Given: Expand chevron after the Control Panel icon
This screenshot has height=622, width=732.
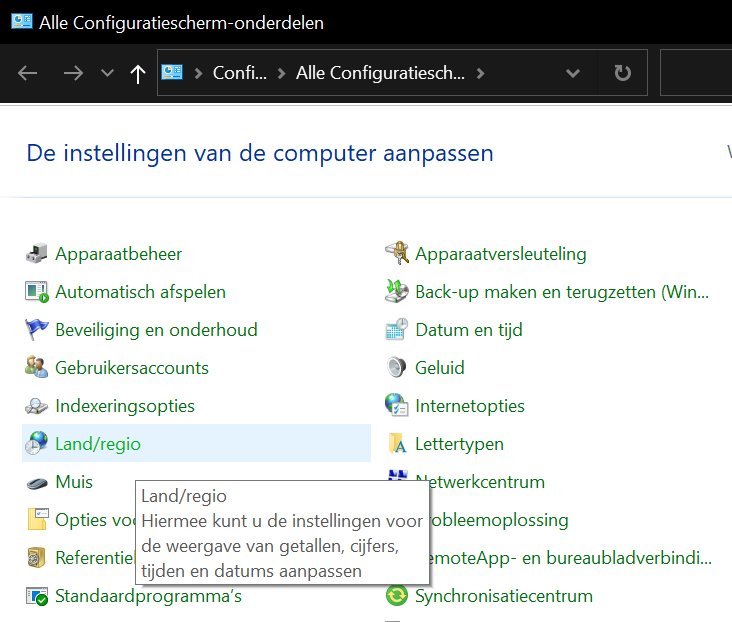Looking at the screenshot, I should tap(198, 73).
